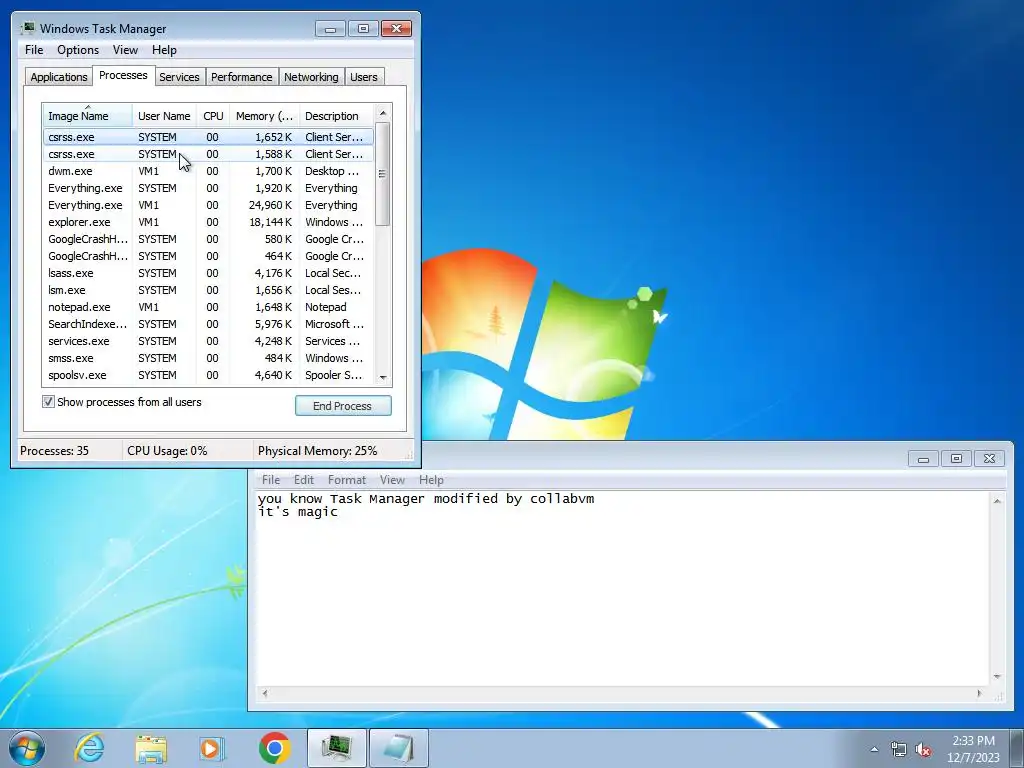1024x768 pixels.
Task: Select the Processes tab
Action: (123, 75)
